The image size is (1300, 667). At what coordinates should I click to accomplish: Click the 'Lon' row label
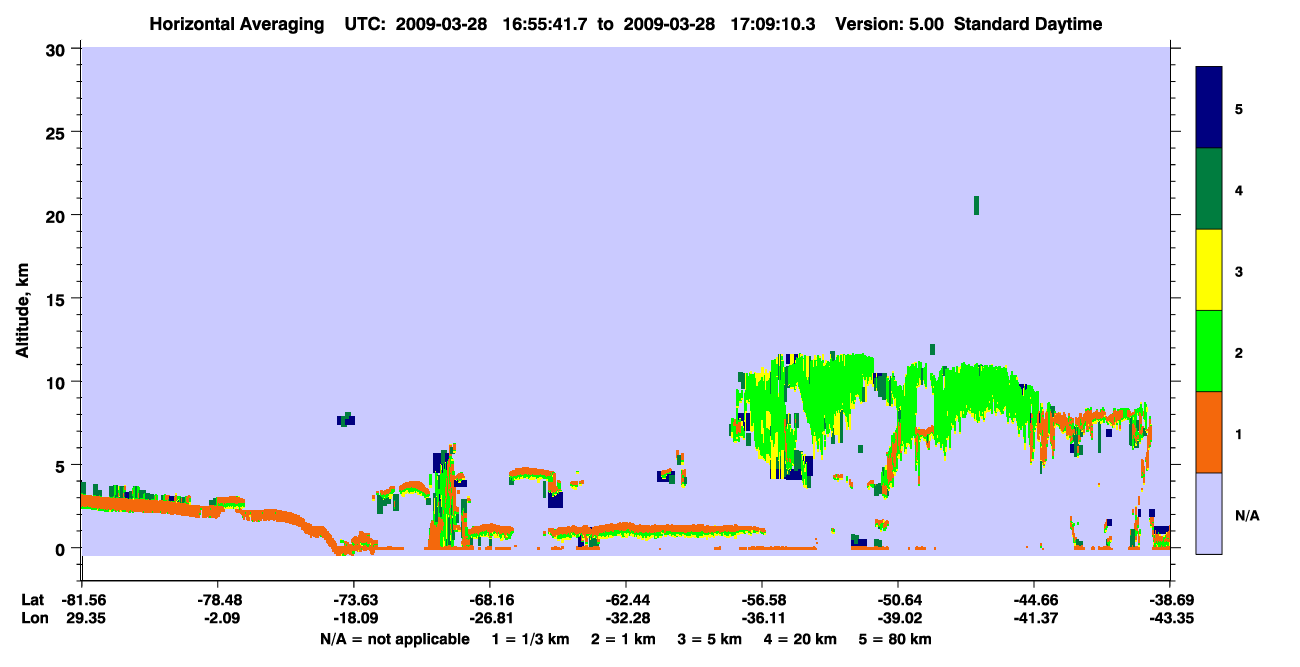click(33, 618)
